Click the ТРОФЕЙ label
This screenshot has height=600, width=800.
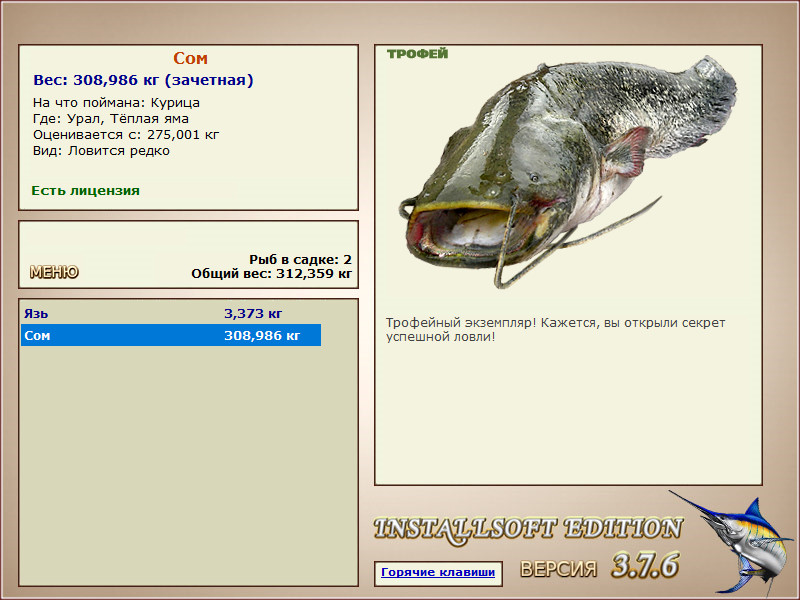(x=417, y=54)
